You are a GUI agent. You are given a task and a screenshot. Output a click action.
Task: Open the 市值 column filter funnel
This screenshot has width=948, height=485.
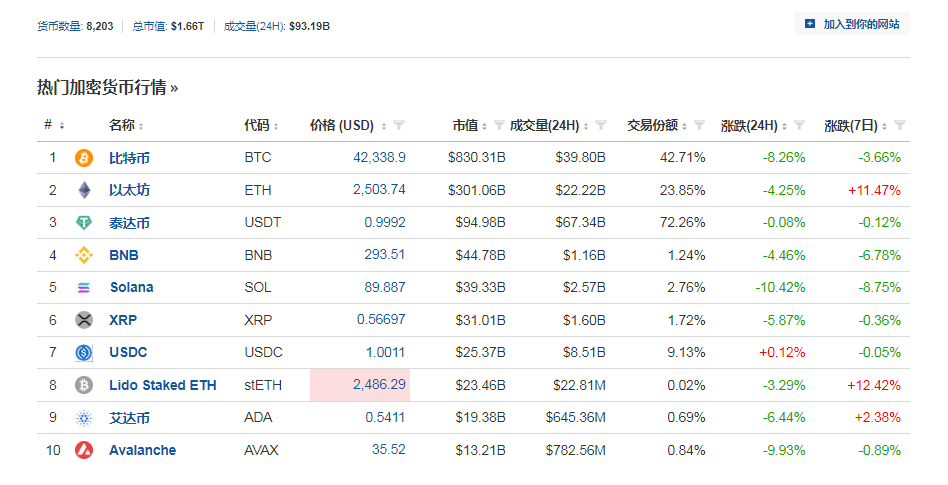coord(499,126)
